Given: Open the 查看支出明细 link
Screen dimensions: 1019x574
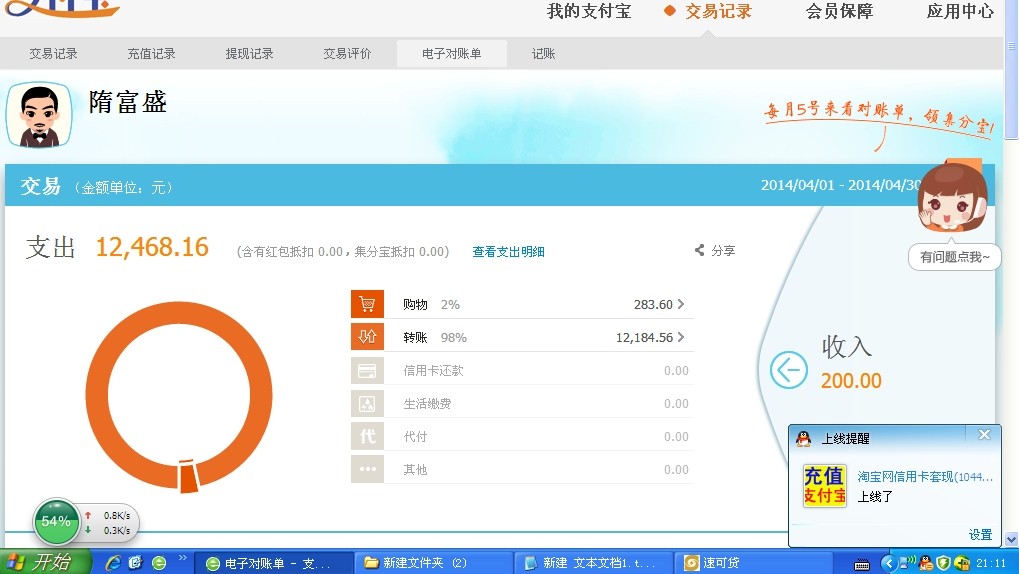Looking at the screenshot, I should pyautogui.click(x=508, y=252).
